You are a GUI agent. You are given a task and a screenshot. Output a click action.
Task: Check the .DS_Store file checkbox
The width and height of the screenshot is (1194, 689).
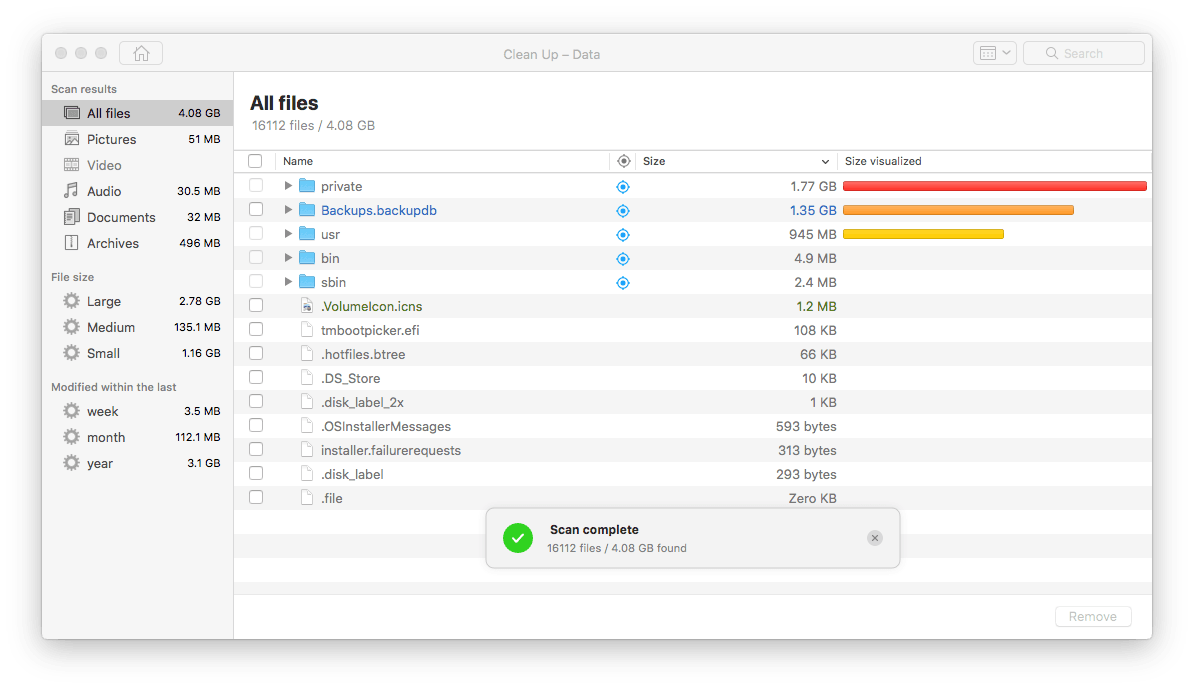256,377
